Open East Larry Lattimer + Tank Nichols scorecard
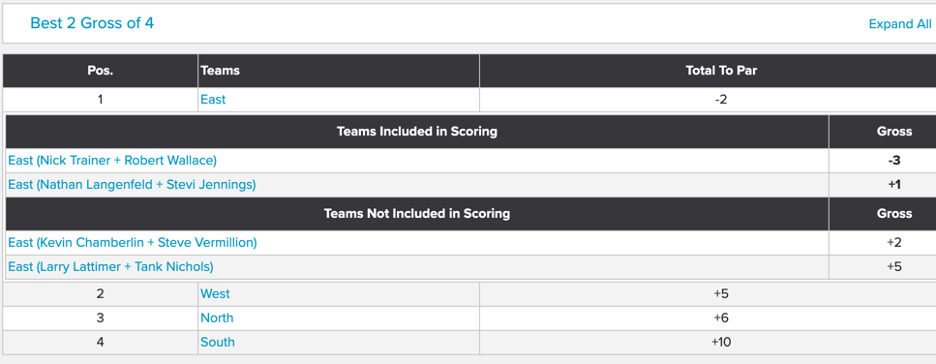The width and height of the screenshot is (936, 364). [110, 267]
